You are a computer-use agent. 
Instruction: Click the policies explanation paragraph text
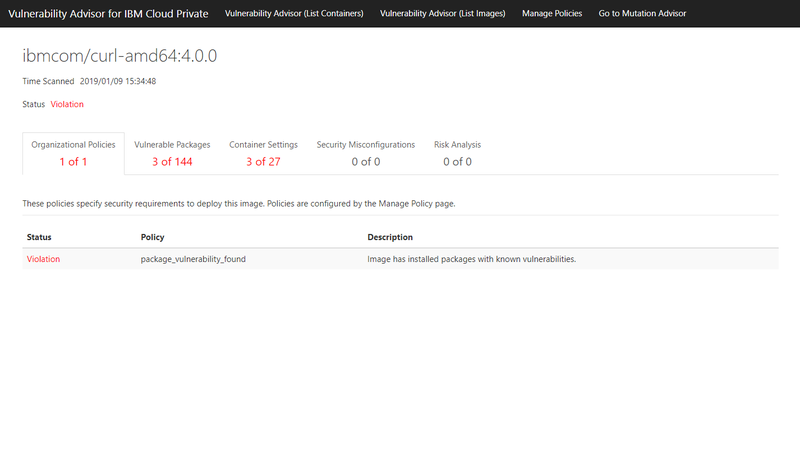point(239,204)
